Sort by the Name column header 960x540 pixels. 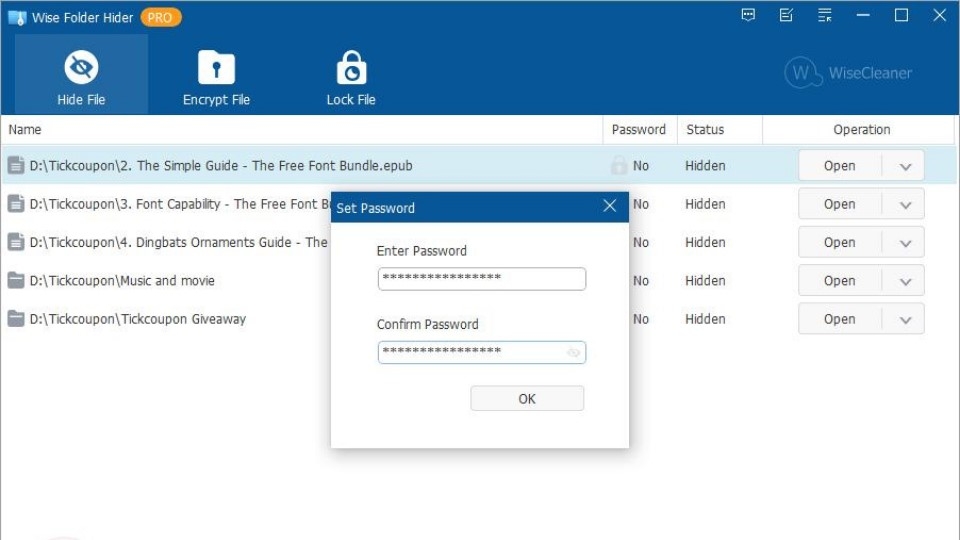tap(24, 130)
